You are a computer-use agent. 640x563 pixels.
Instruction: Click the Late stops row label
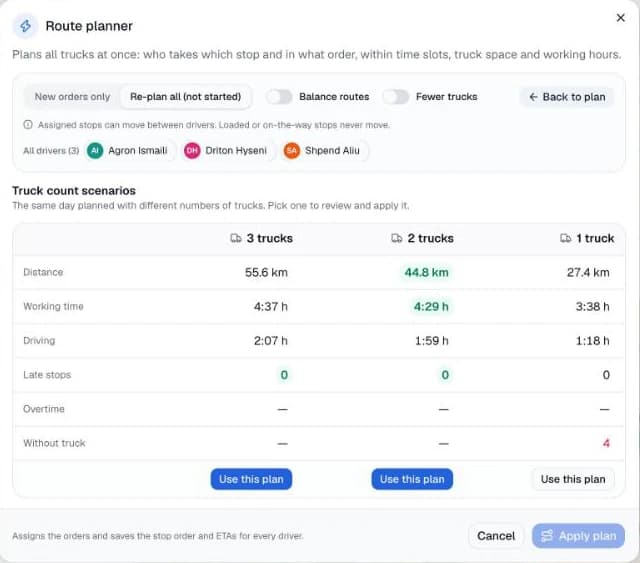click(47, 375)
